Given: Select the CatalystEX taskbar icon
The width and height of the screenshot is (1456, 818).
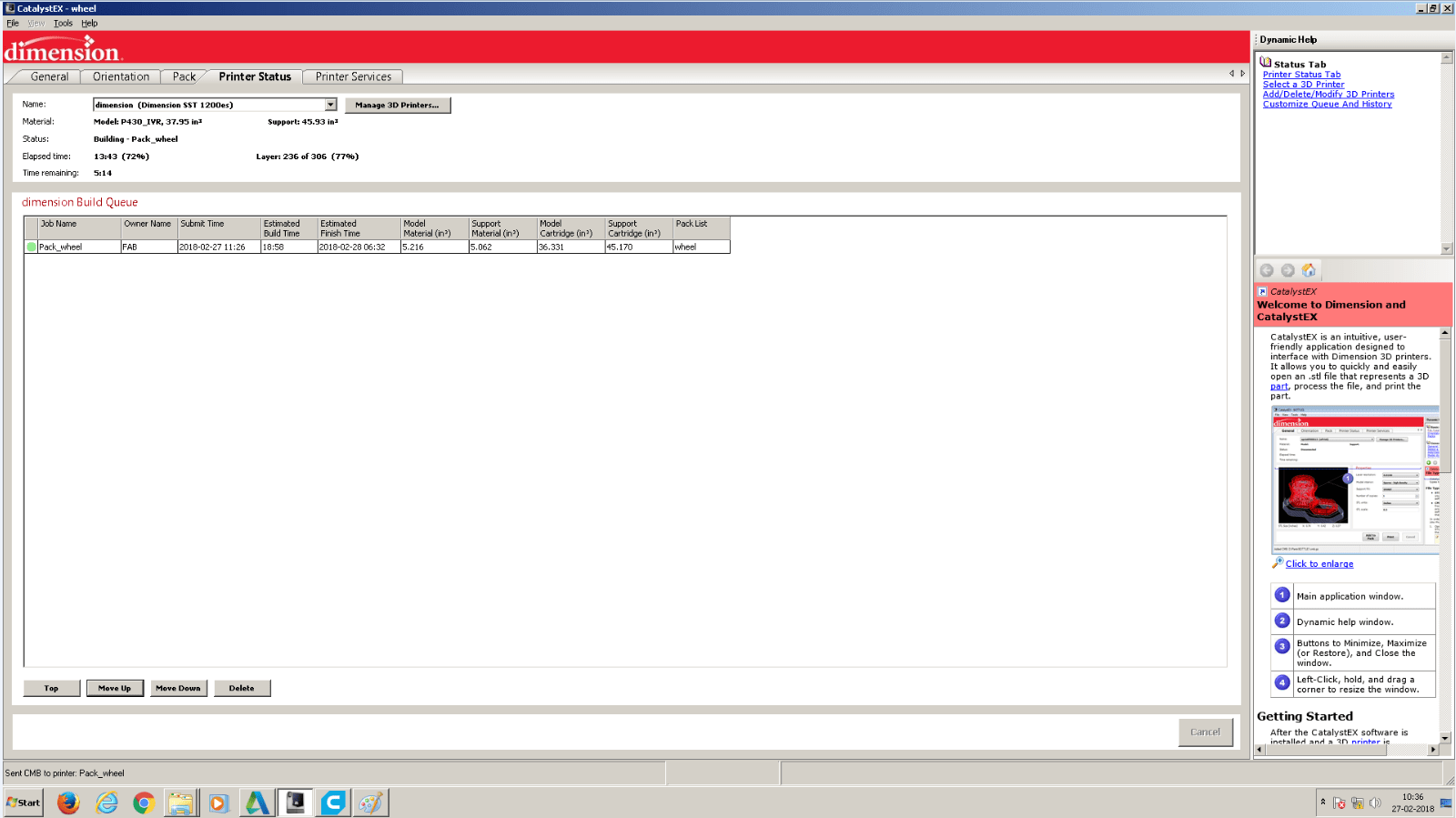Looking at the screenshot, I should pyautogui.click(x=296, y=803).
